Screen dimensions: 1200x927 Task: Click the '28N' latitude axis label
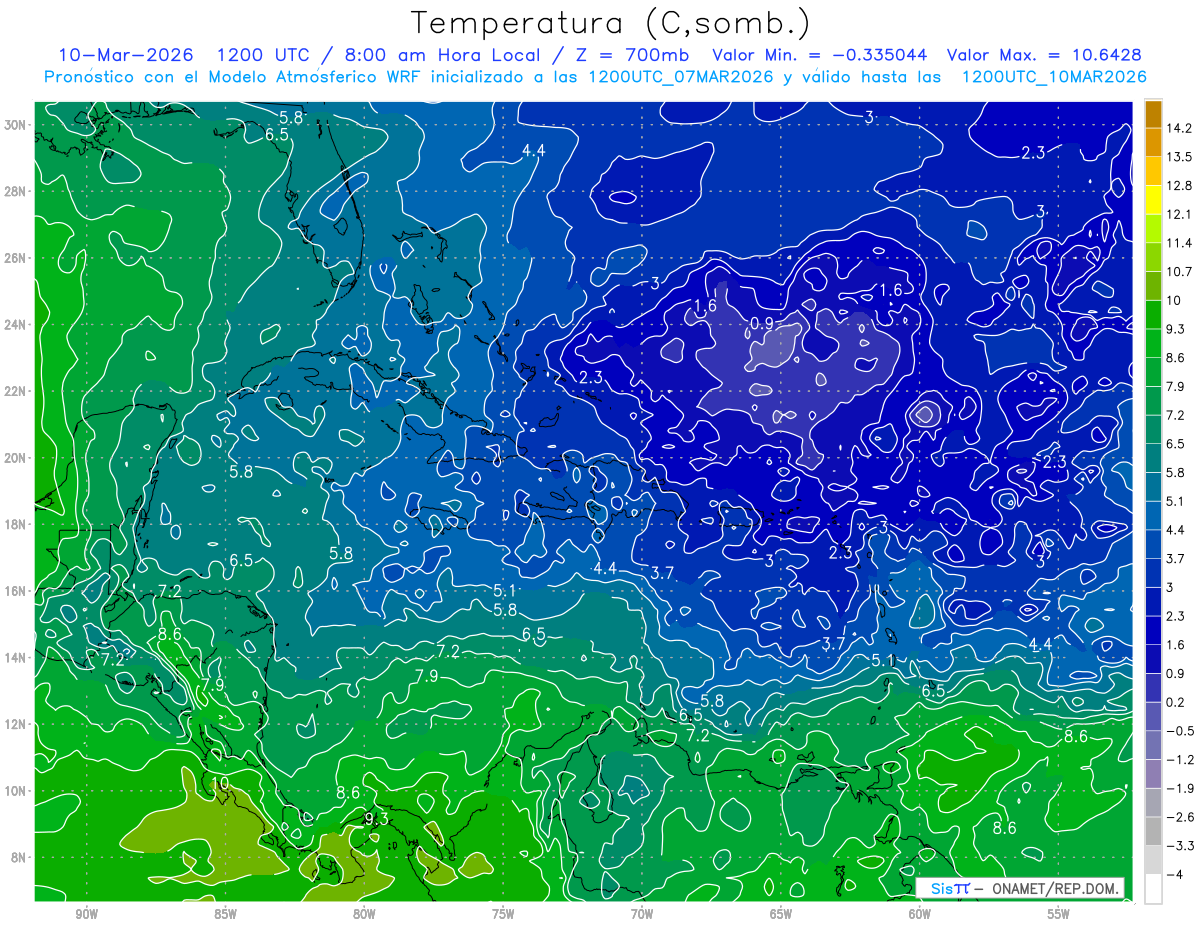(x=17, y=191)
